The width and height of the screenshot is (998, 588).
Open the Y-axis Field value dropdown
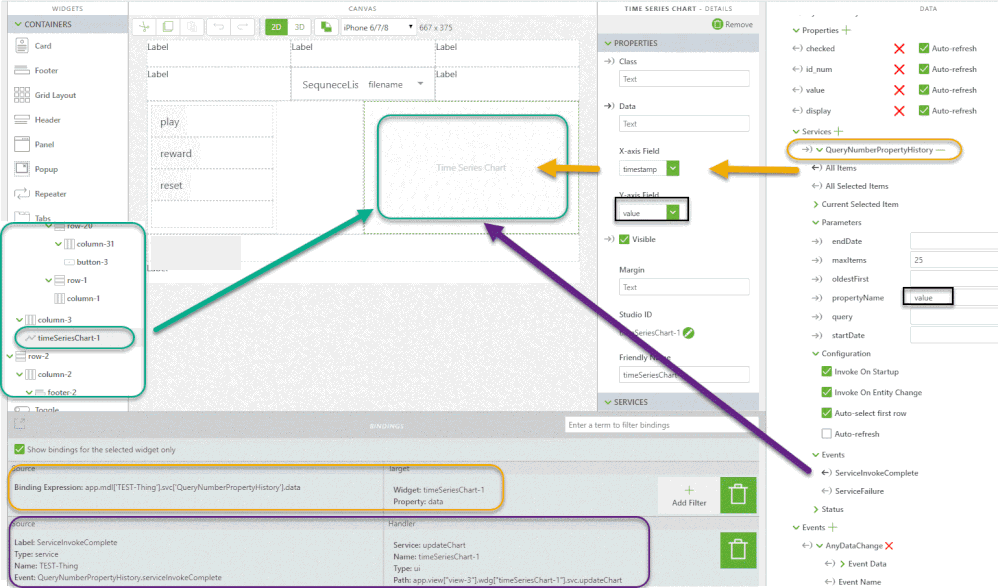673,212
